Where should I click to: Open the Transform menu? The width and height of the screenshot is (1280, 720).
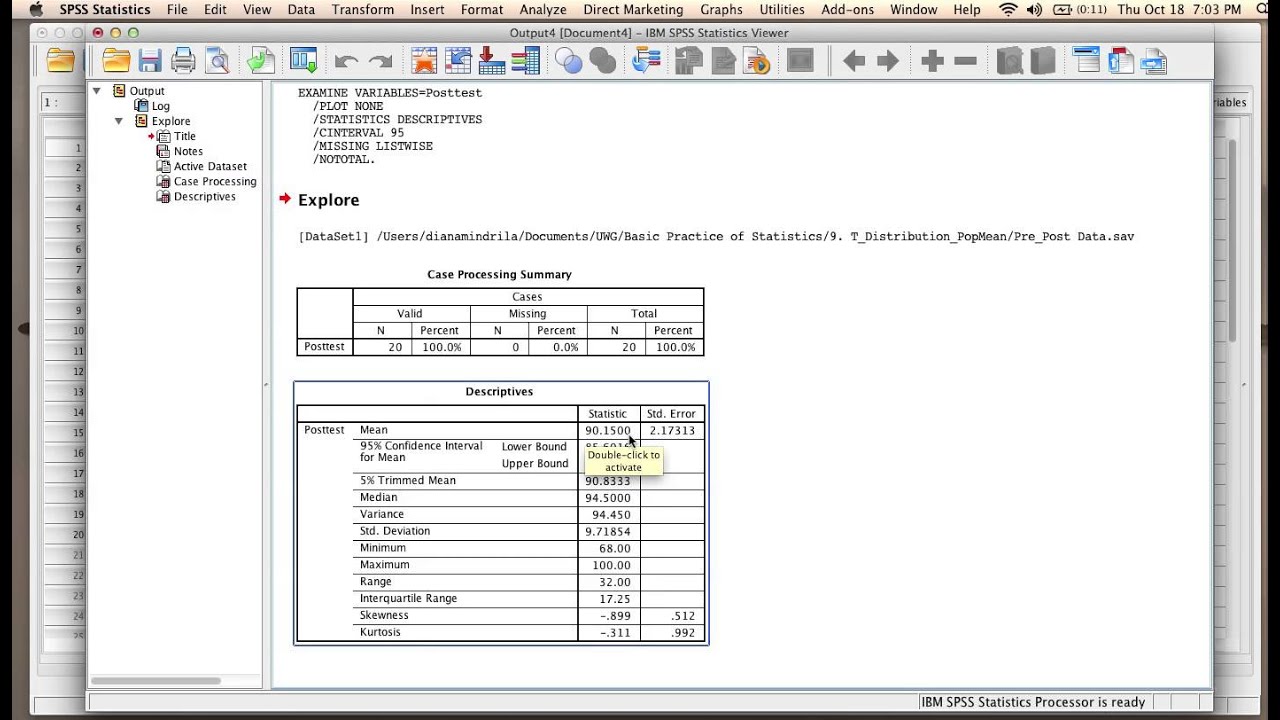pyautogui.click(x=363, y=10)
